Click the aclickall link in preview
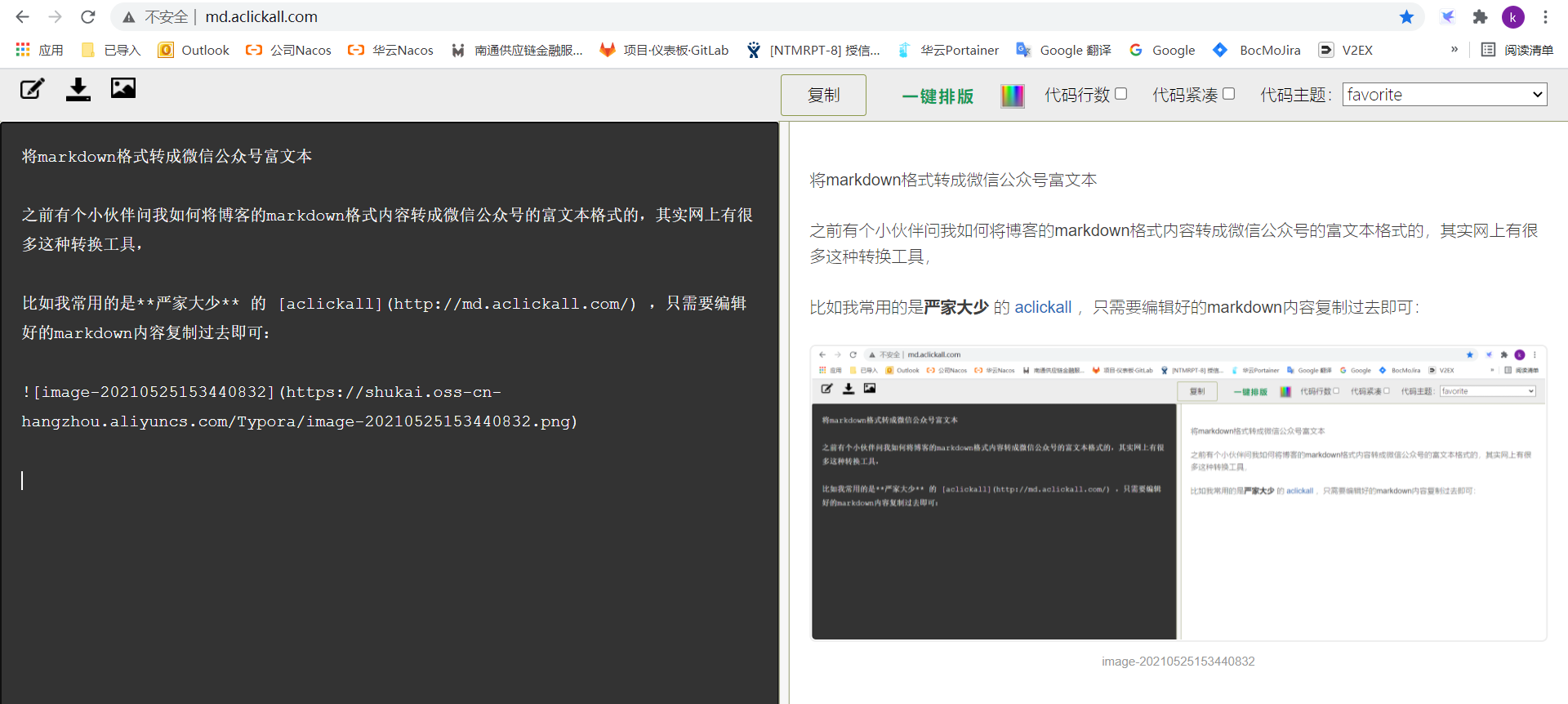This screenshot has width=1568, height=704. [x=1043, y=307]
